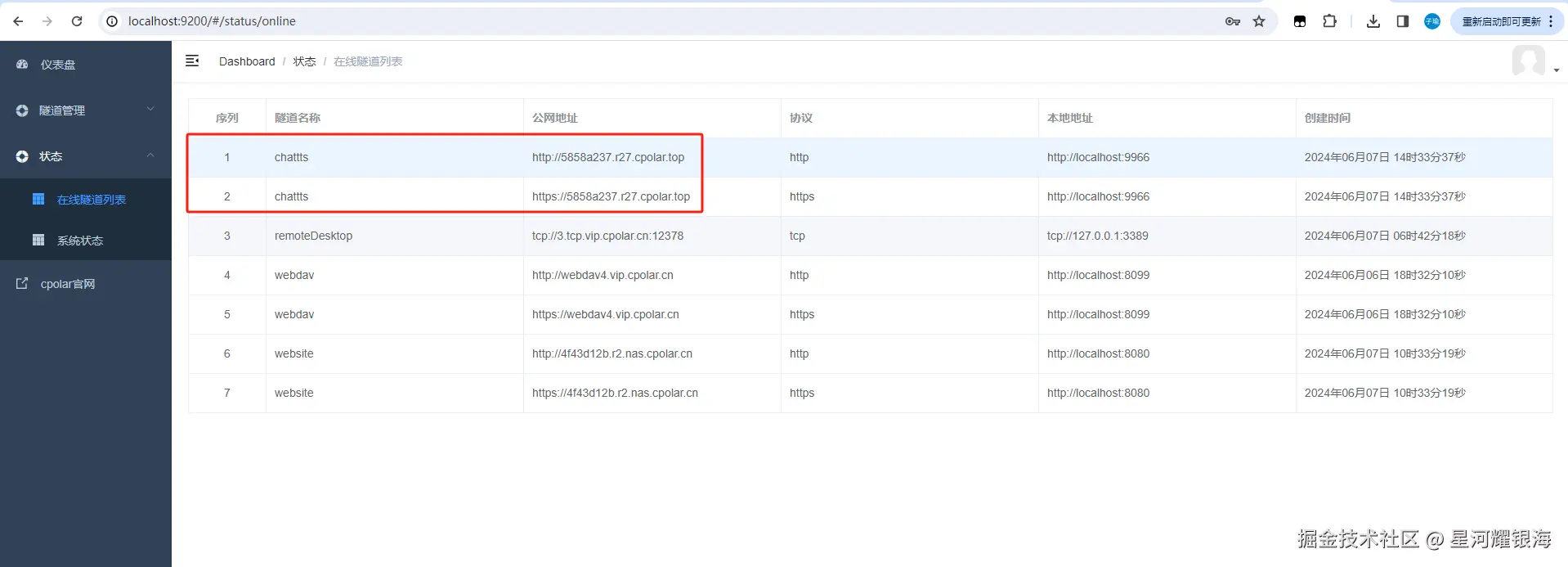Open 仪表盘 menu item
This screenshot has width=1568, height=567.
click(x=86, y=64)
